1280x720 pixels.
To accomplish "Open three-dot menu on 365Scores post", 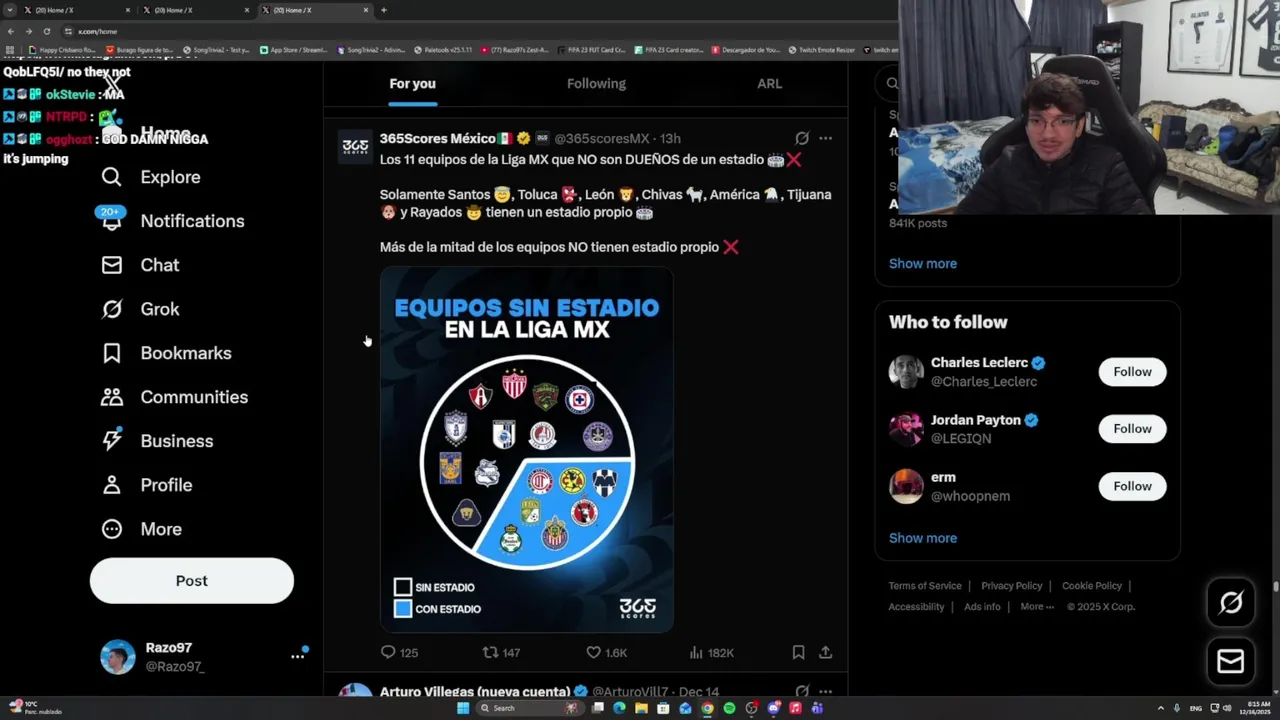I will [x=825, y=138].
